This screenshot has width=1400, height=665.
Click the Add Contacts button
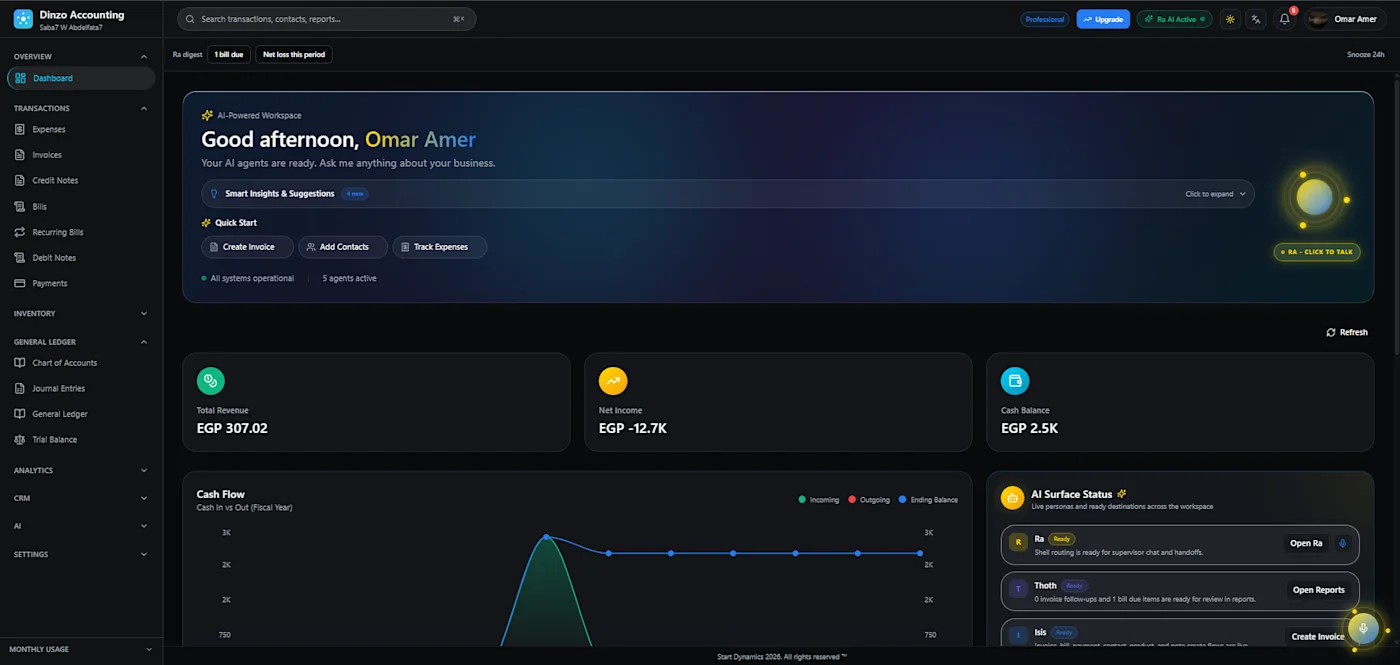(343, 247)
